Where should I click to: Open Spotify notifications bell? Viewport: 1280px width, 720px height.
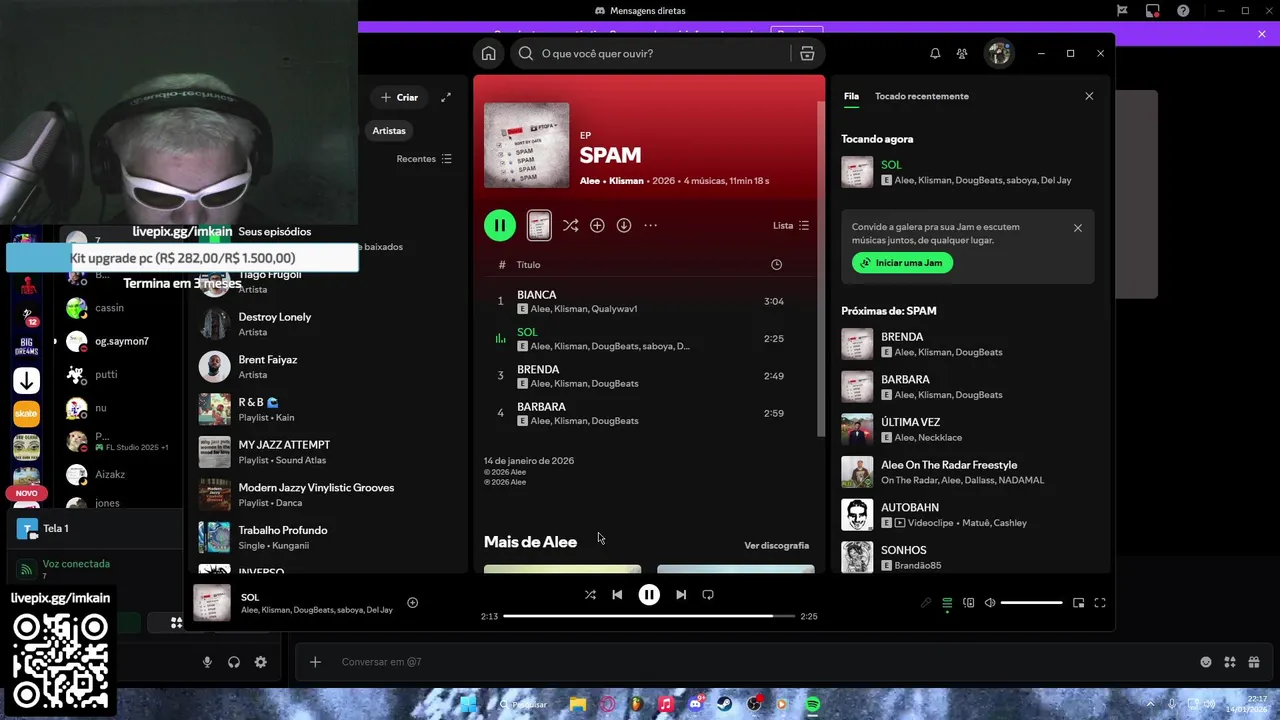[935, 53]
